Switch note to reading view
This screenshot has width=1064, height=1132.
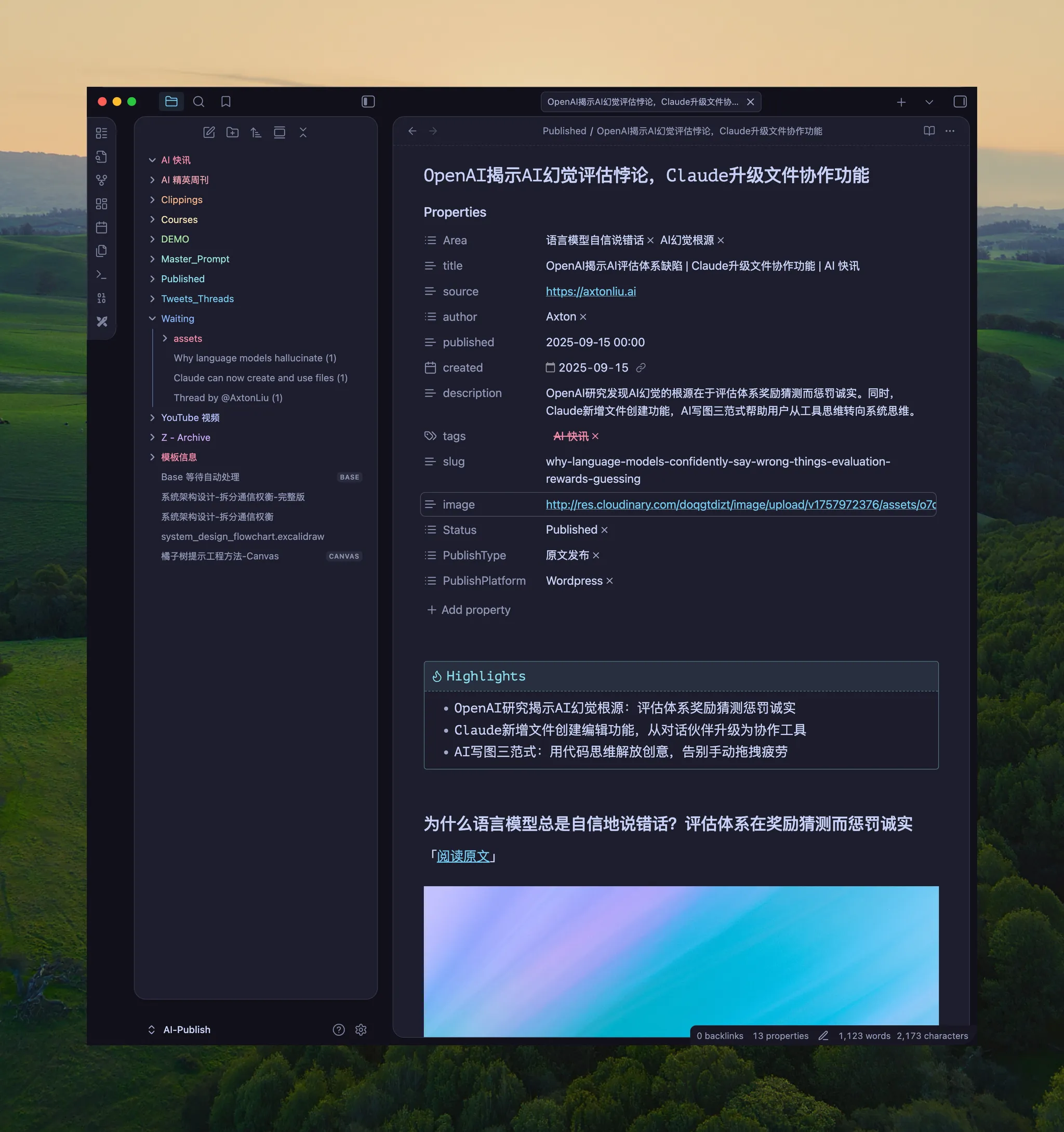[929, 131]
